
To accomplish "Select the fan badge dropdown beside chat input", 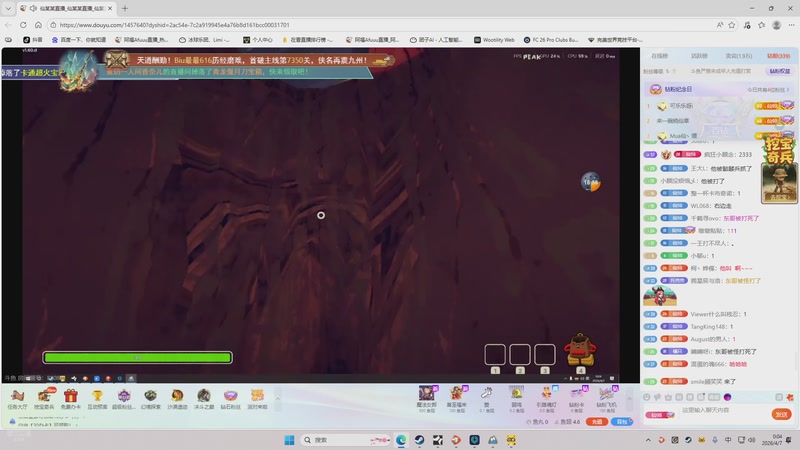I will tap(660, 415).
